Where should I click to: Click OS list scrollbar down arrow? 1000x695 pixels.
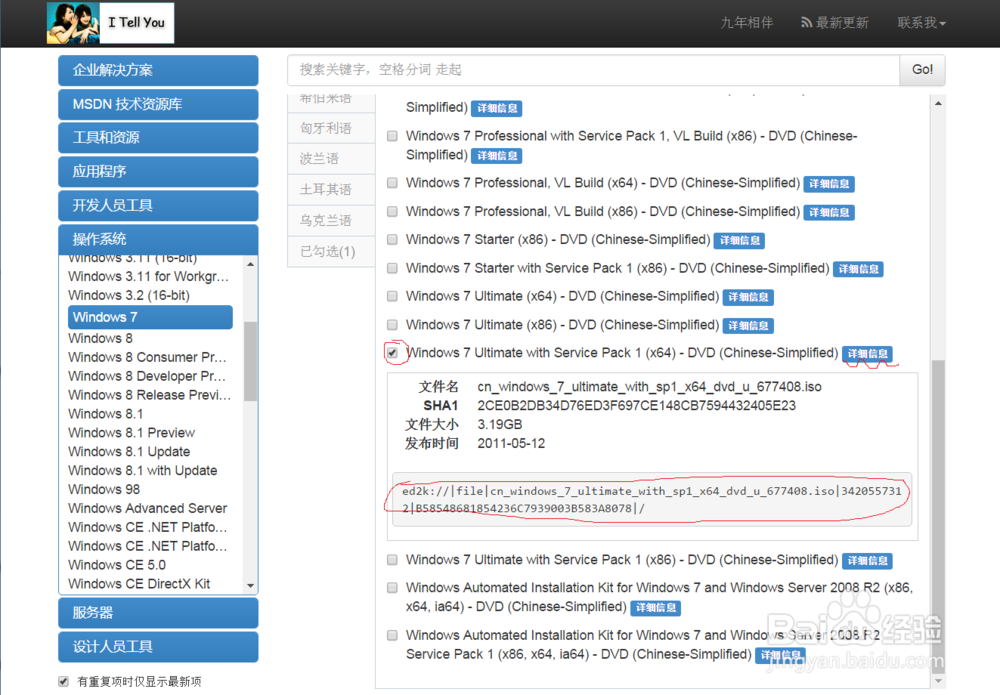251,585
